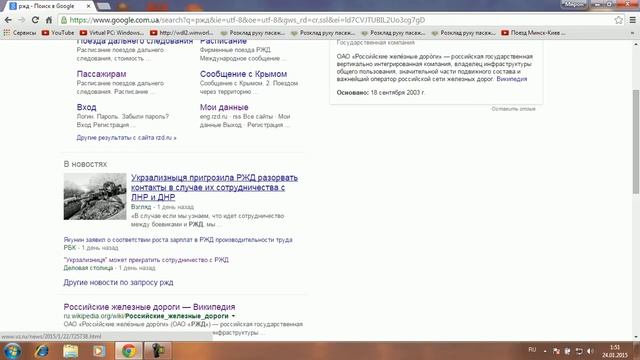Follow the Википедия link in knowledge panel
The width and height of the screenshot is (640, 360).
pos(511,79)
